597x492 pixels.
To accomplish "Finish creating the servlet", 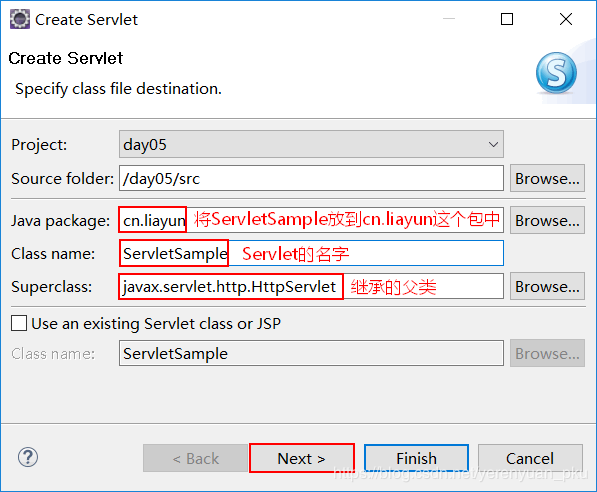I will [416, 458].
